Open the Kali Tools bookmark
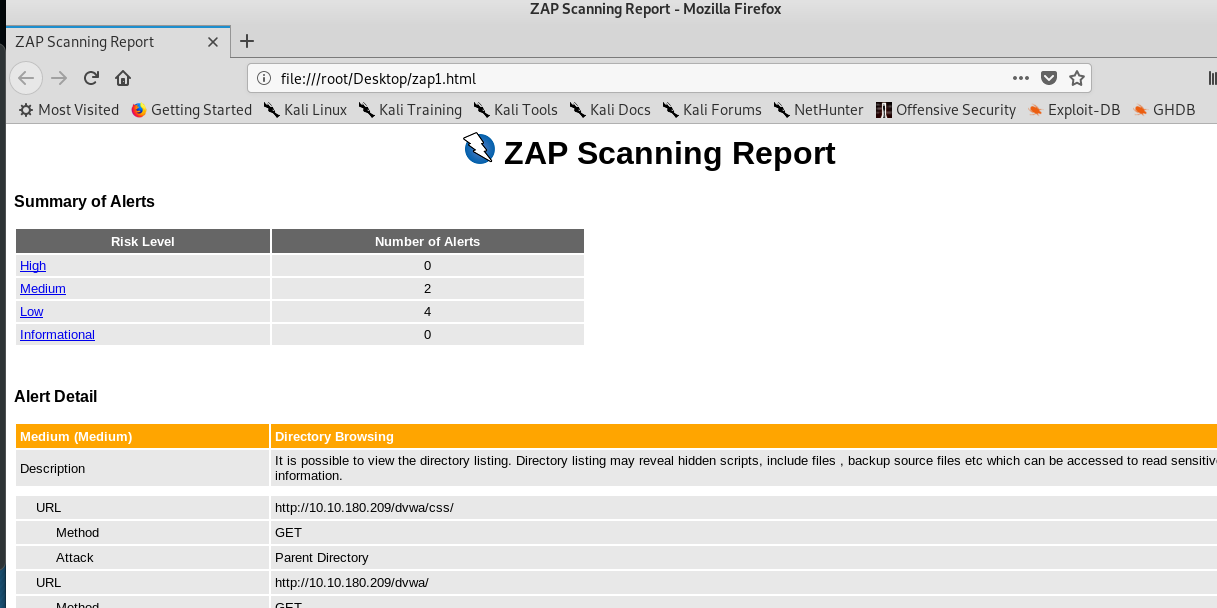Screen dimensions: 1217x608 [x=515, y=110]
